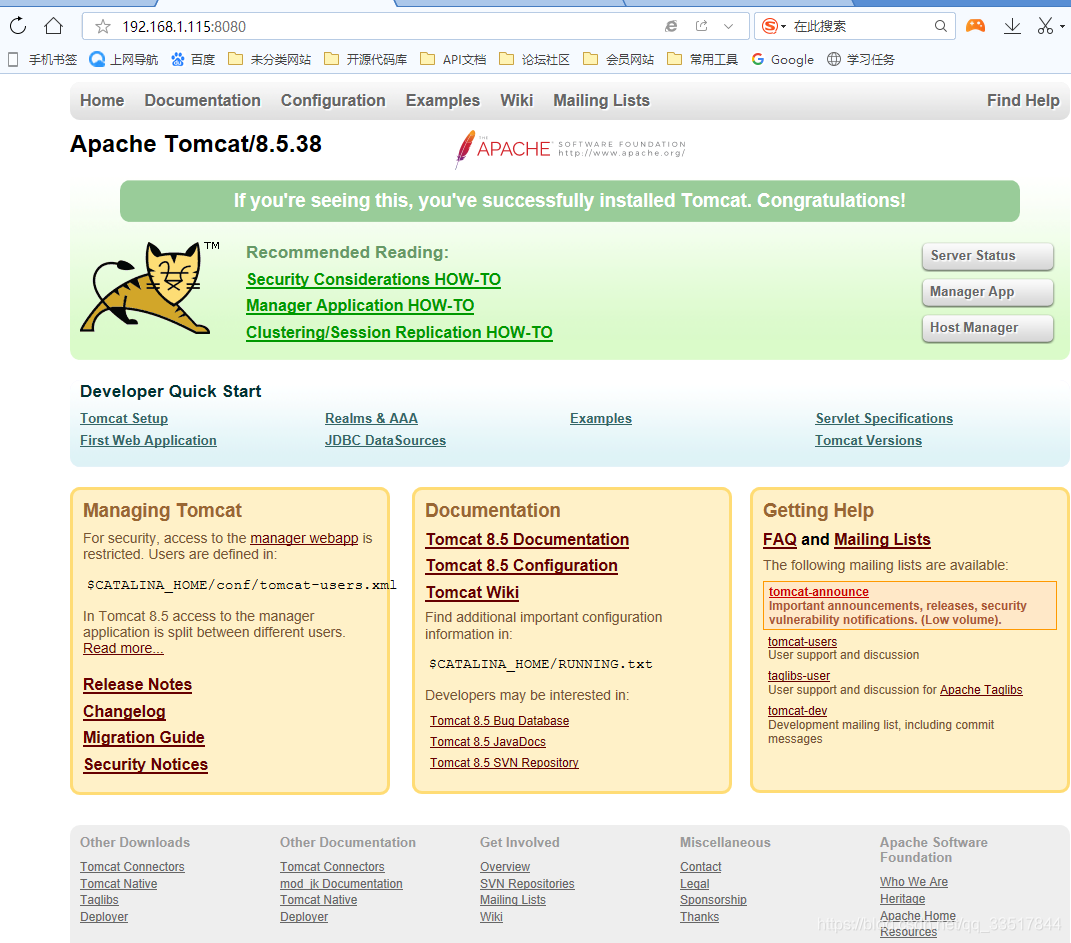
Task: Click the Server Status button
Action: click(x=988, y=256)
